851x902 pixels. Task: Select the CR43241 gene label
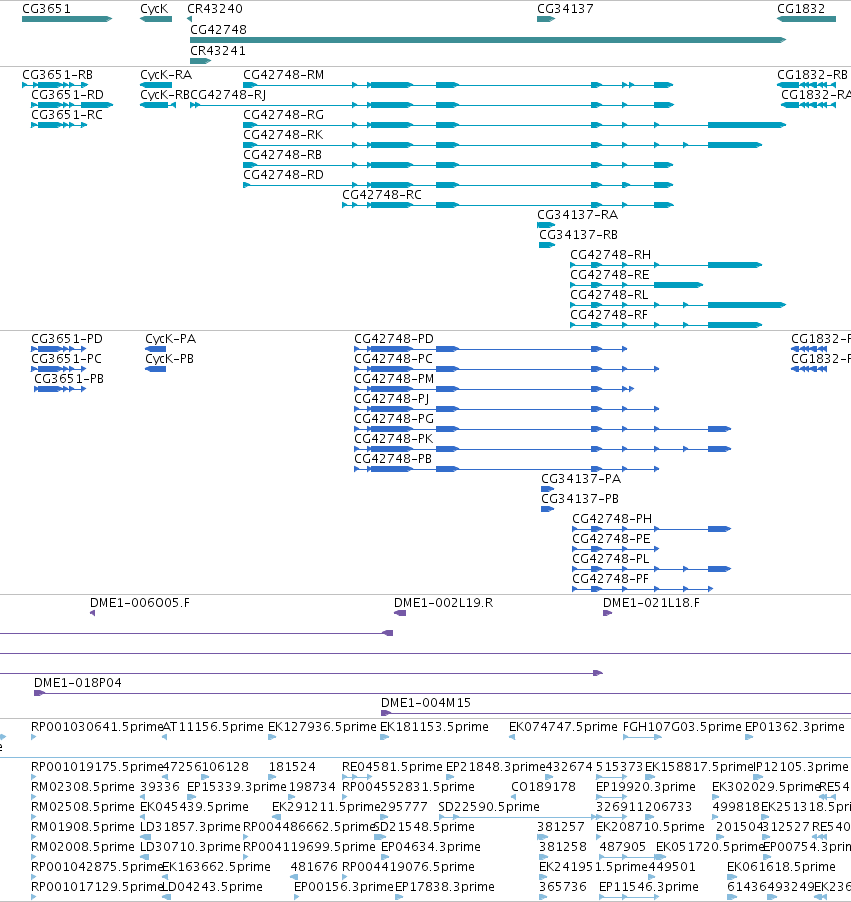(x=217, y=51)
